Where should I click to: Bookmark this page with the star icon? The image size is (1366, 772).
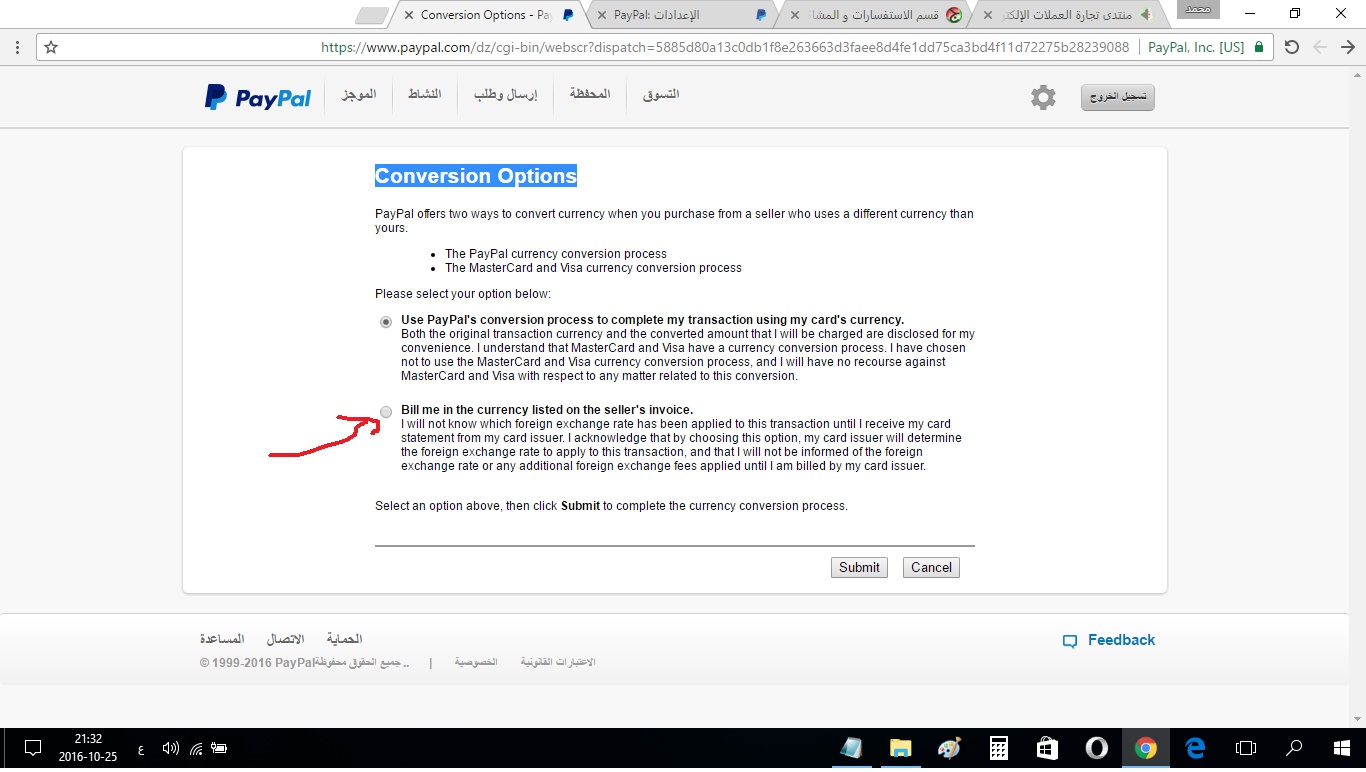click(x=51, y=47)
